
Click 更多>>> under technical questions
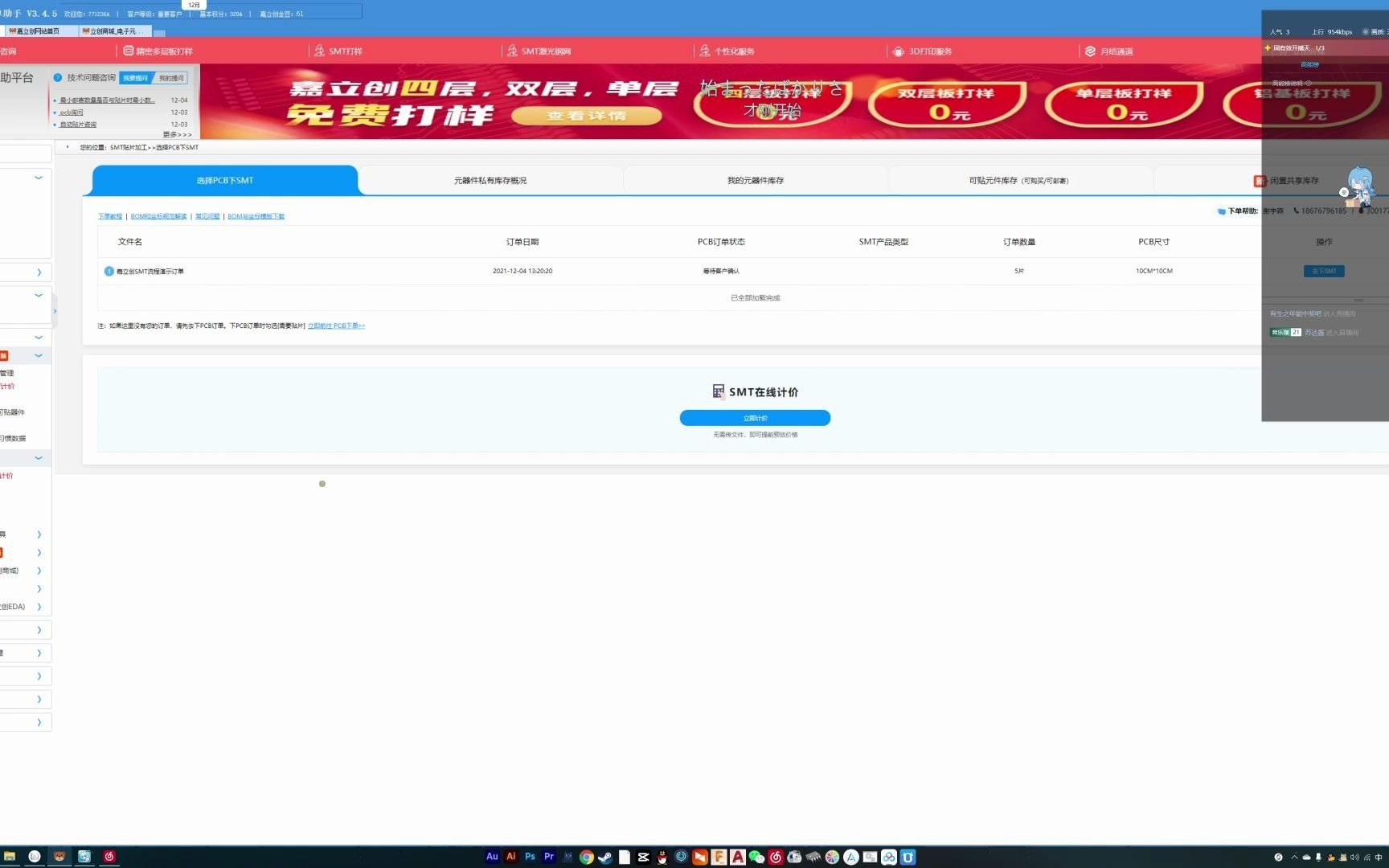[177, 134]
